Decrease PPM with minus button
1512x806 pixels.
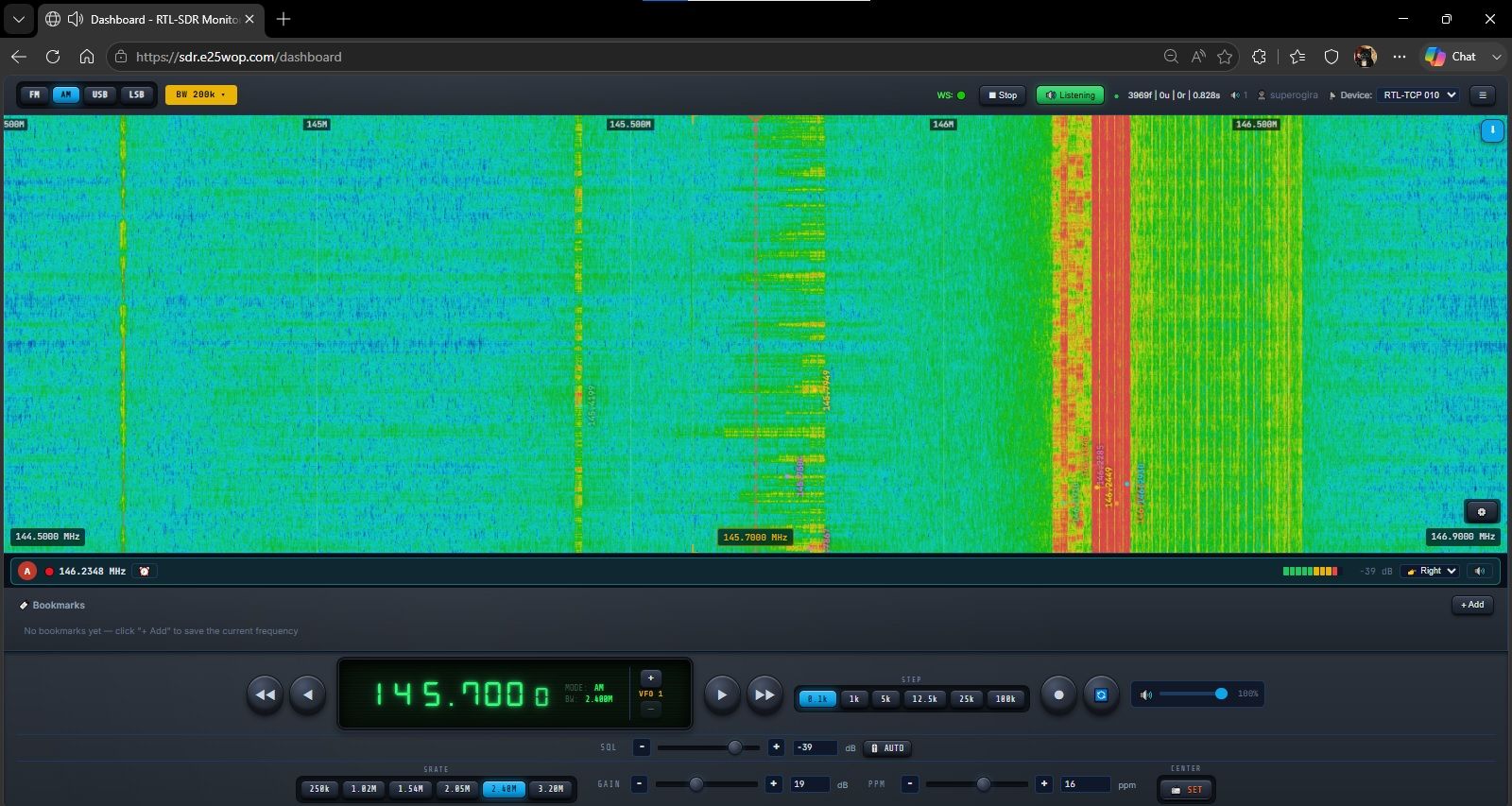pyautogui.click(x=910, y=783)
